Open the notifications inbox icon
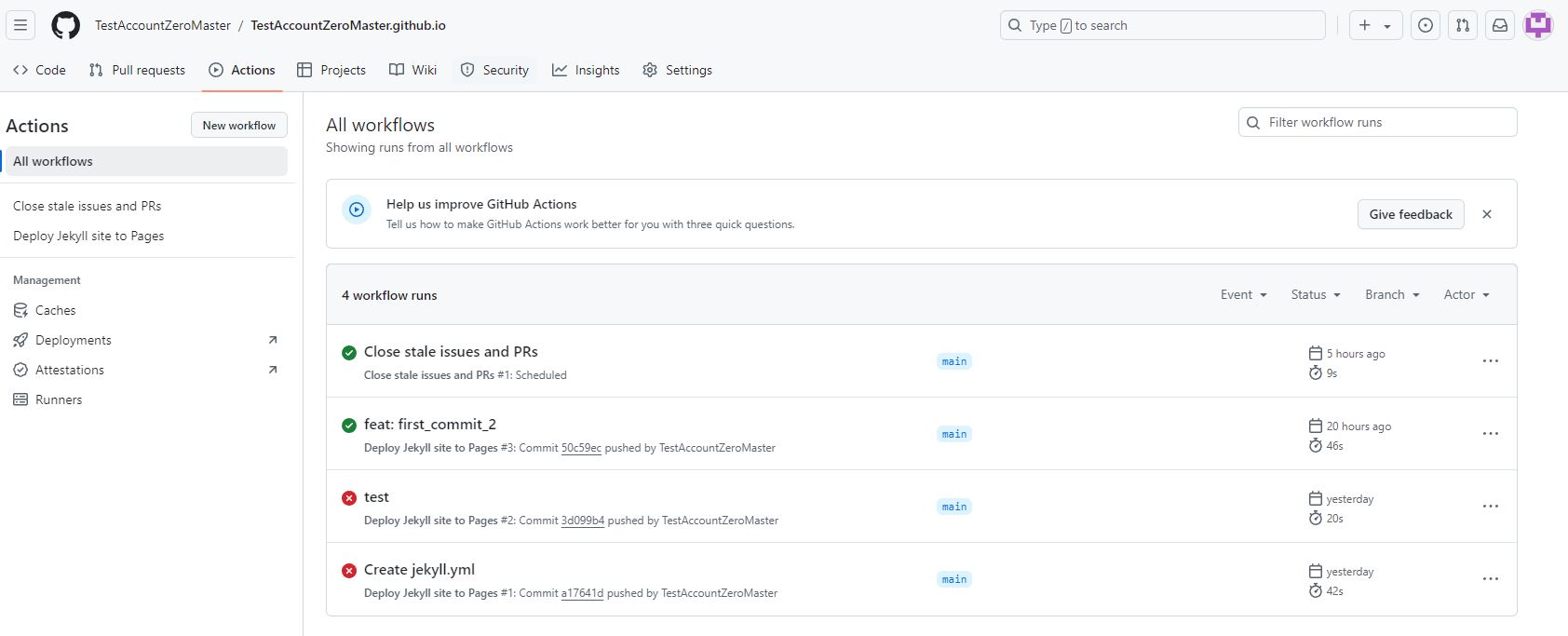 coord(1500,25)
